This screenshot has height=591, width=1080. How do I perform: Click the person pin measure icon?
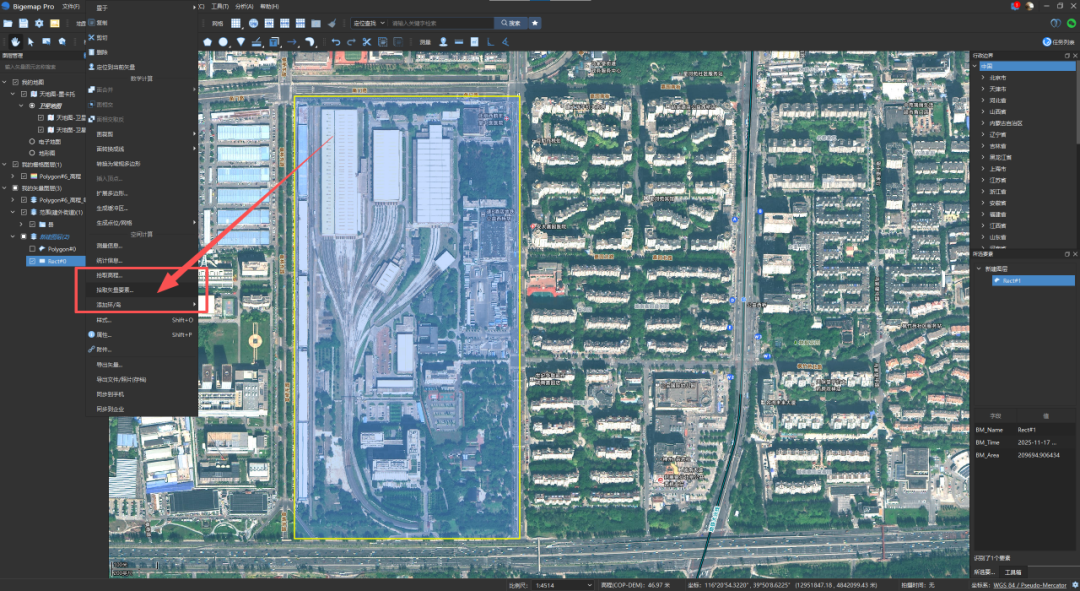point(444,42)
